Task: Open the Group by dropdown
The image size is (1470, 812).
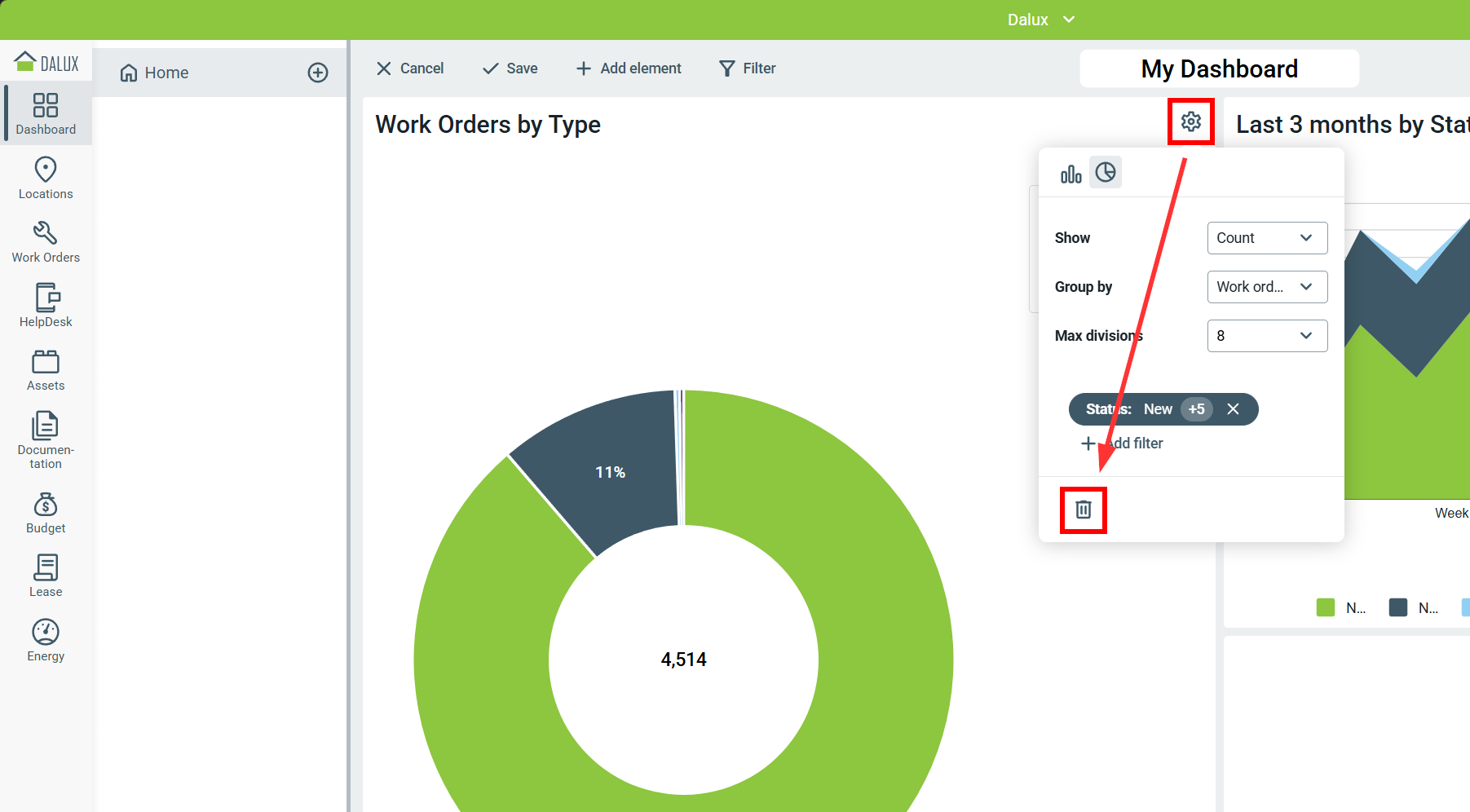Action: [x=1267, y=287]
